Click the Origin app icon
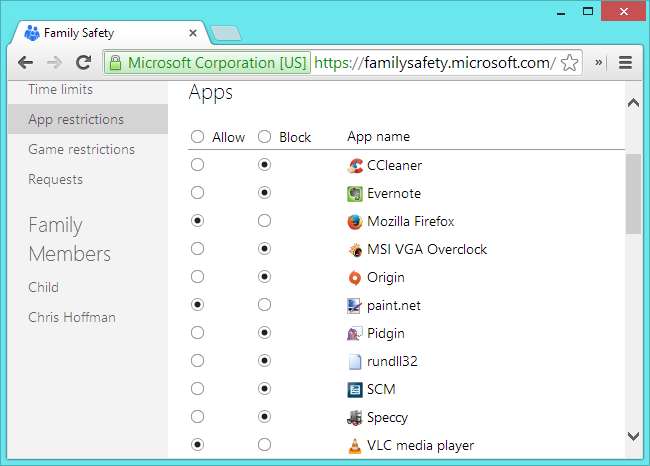 point(354,278)
